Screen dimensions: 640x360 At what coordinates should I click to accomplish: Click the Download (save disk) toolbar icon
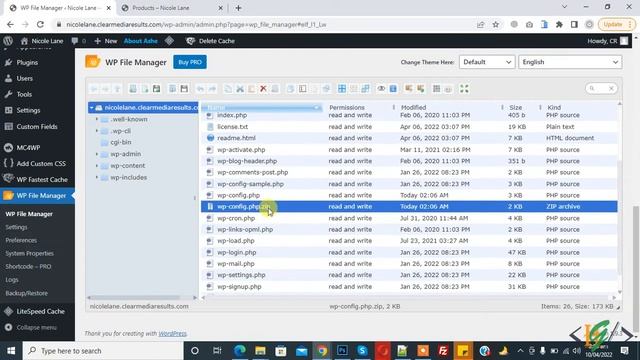coord(184,89)
